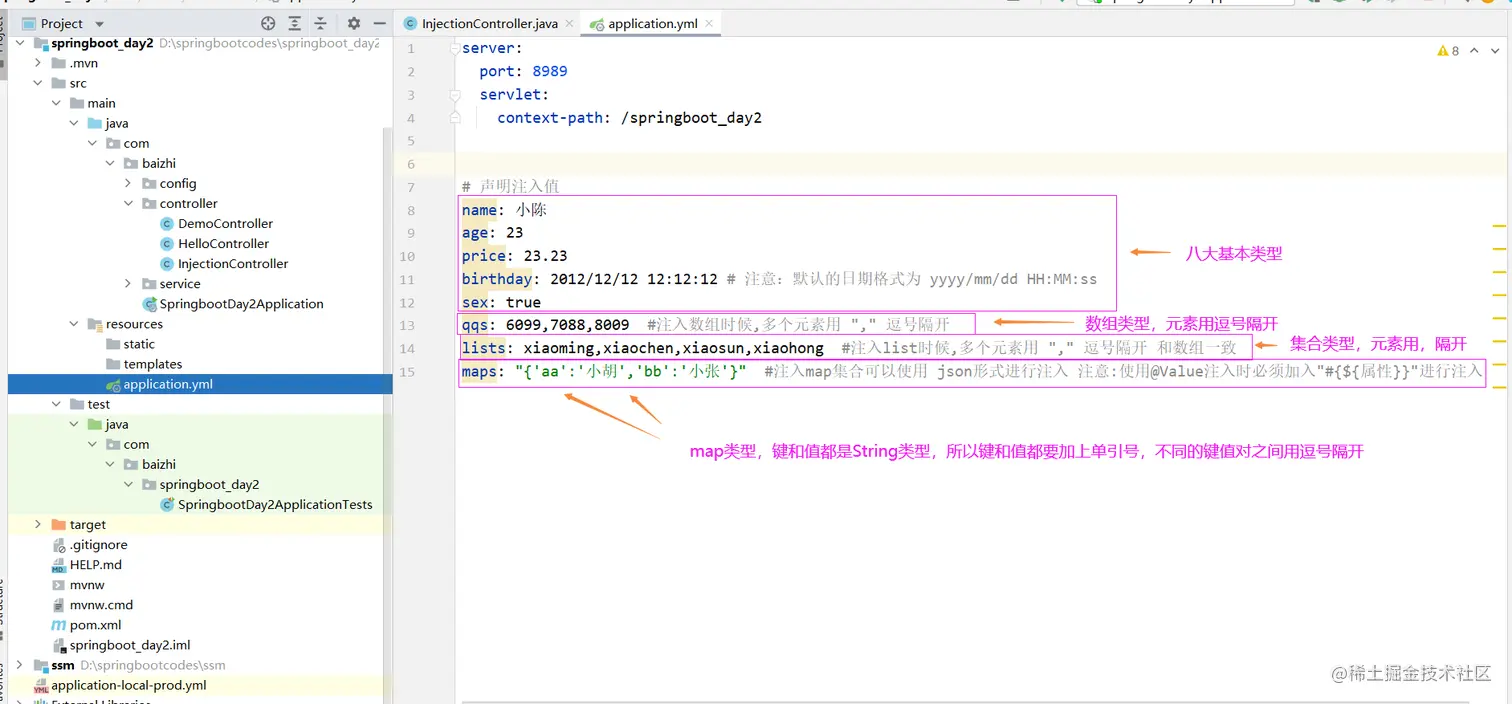
Task: Click the Collapse All icon in the Project panel
Action: [320, 23]
